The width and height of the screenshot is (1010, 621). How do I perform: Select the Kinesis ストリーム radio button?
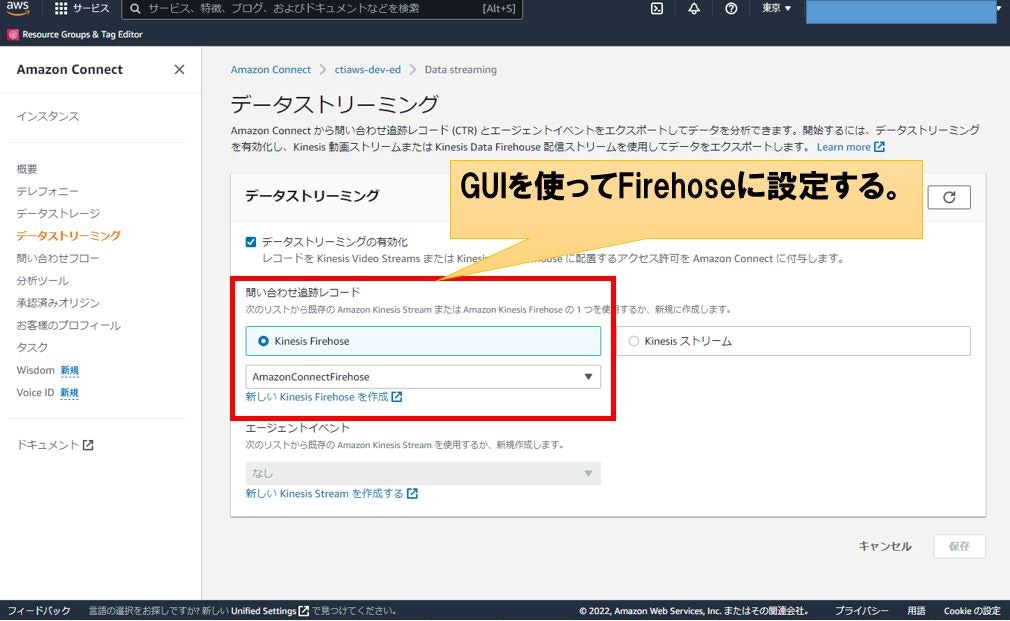[x=633, y=340]
